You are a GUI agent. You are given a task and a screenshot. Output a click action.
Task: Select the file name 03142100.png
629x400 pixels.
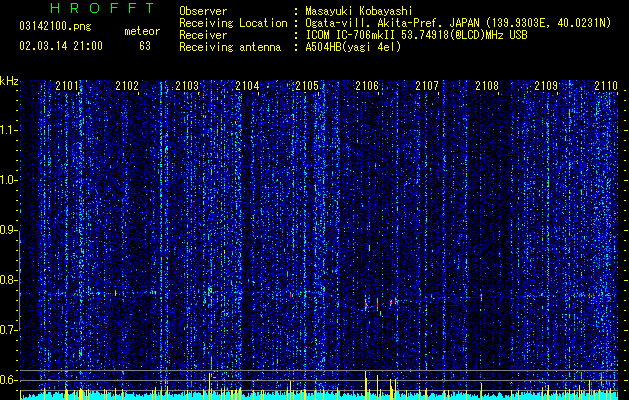[55, 26]
